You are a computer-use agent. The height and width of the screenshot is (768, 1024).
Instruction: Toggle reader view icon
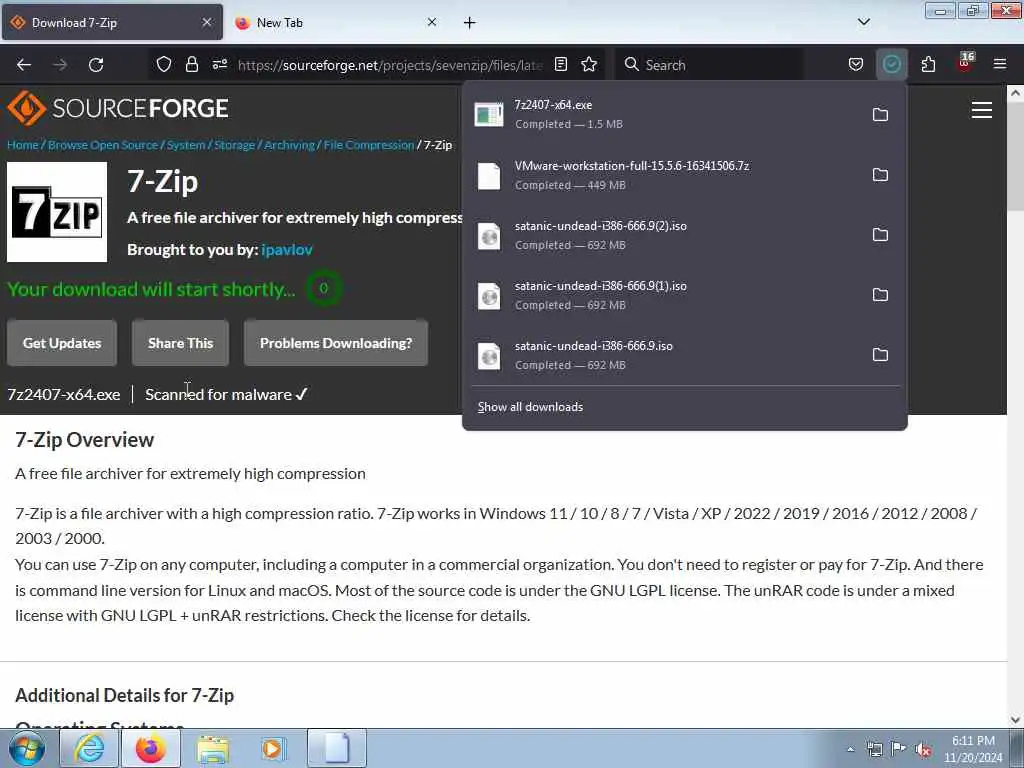pos(560,64)
